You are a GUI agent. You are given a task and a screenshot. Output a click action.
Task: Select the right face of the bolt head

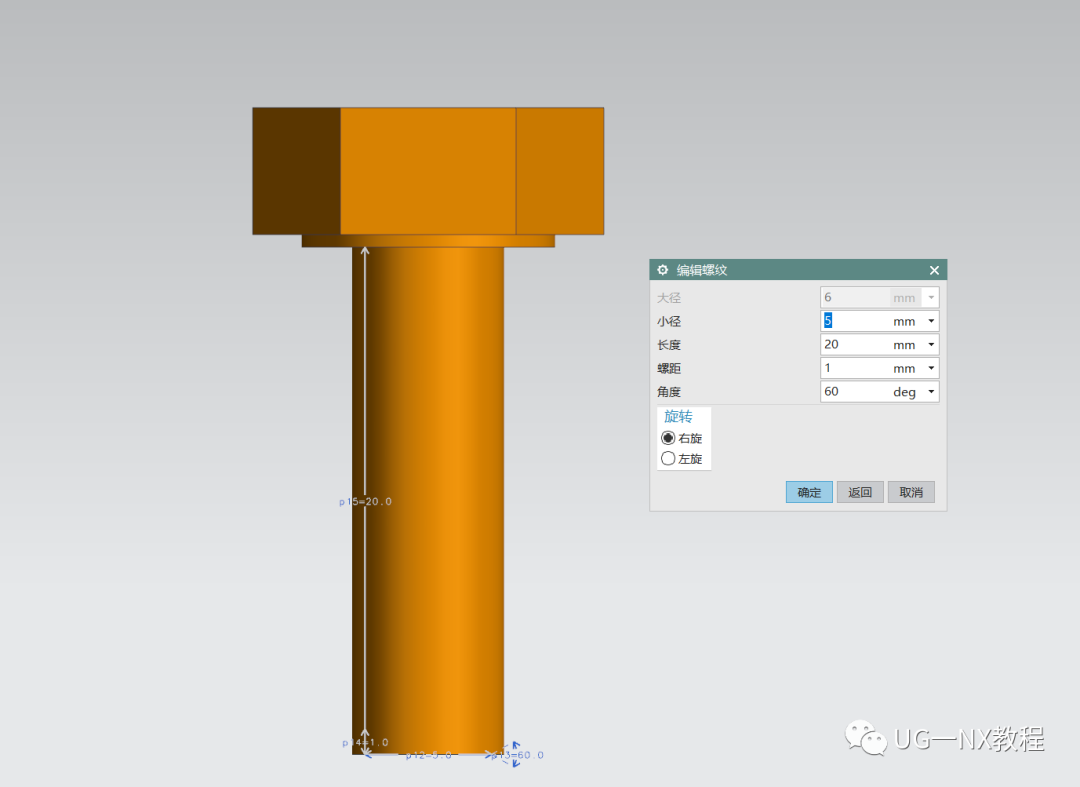pos(560,171)
